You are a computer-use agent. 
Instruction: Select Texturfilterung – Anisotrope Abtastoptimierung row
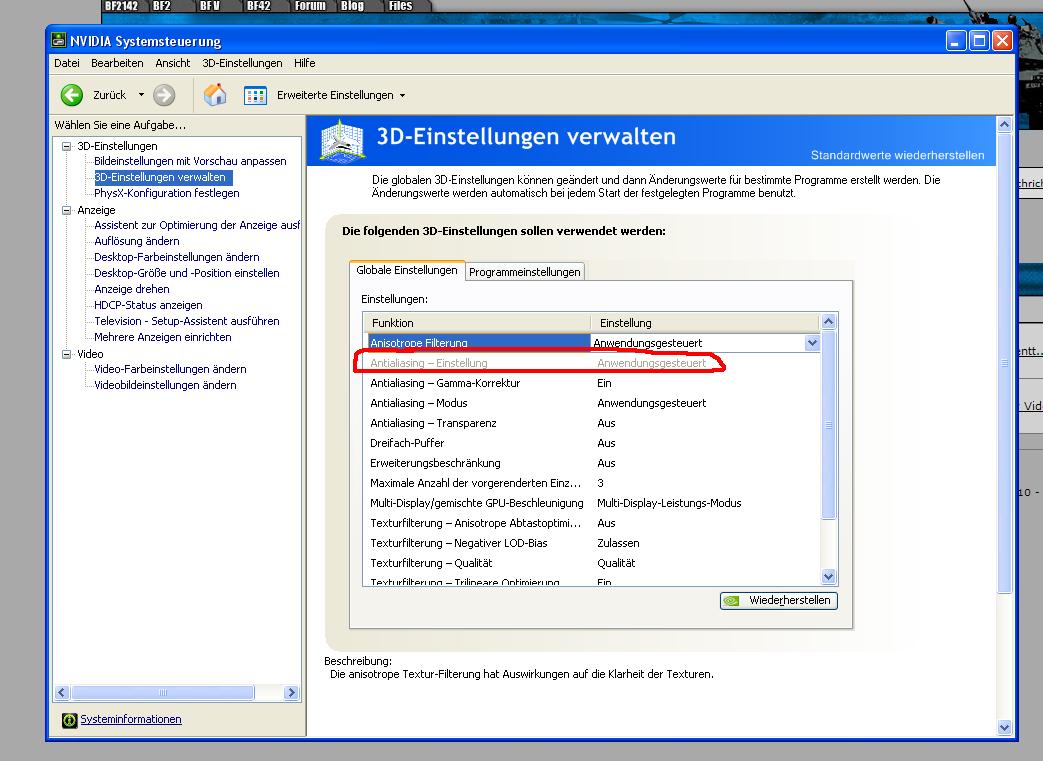[x=593, y=523]
